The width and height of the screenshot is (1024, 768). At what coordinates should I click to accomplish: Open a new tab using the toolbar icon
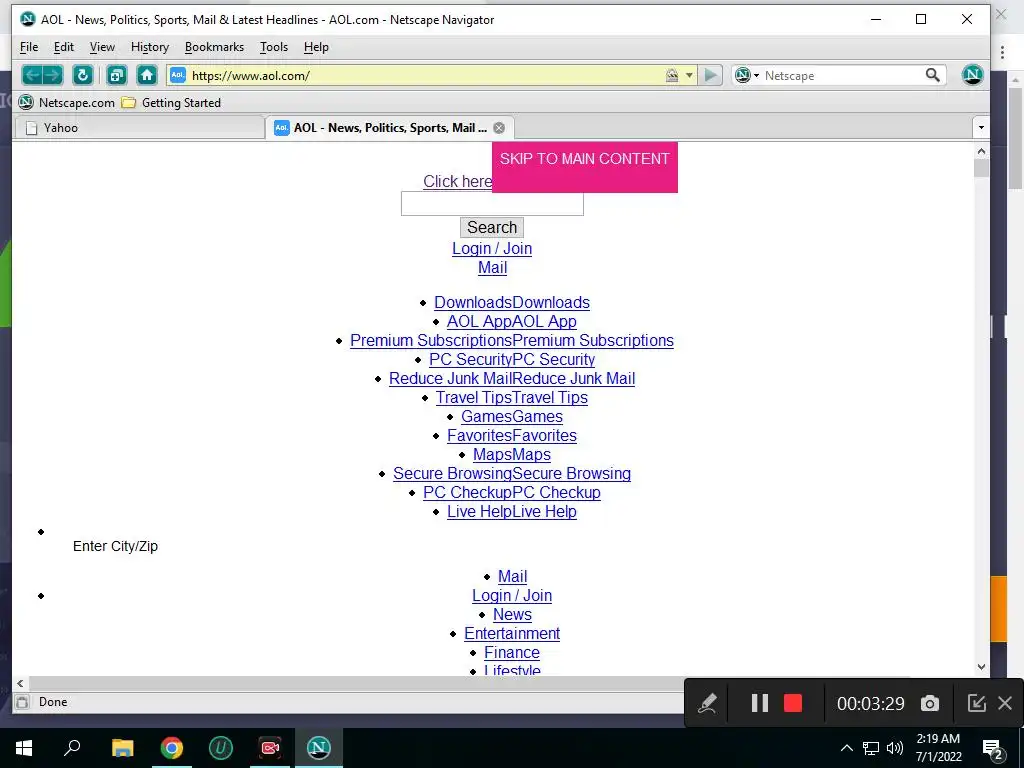click(x=117, y=75)
